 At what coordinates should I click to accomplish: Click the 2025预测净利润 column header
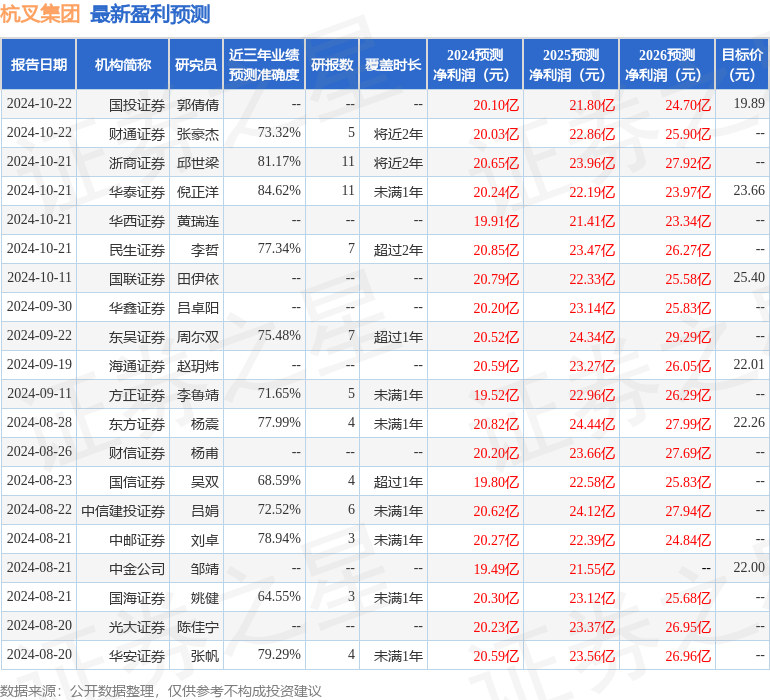coord(571,64)
